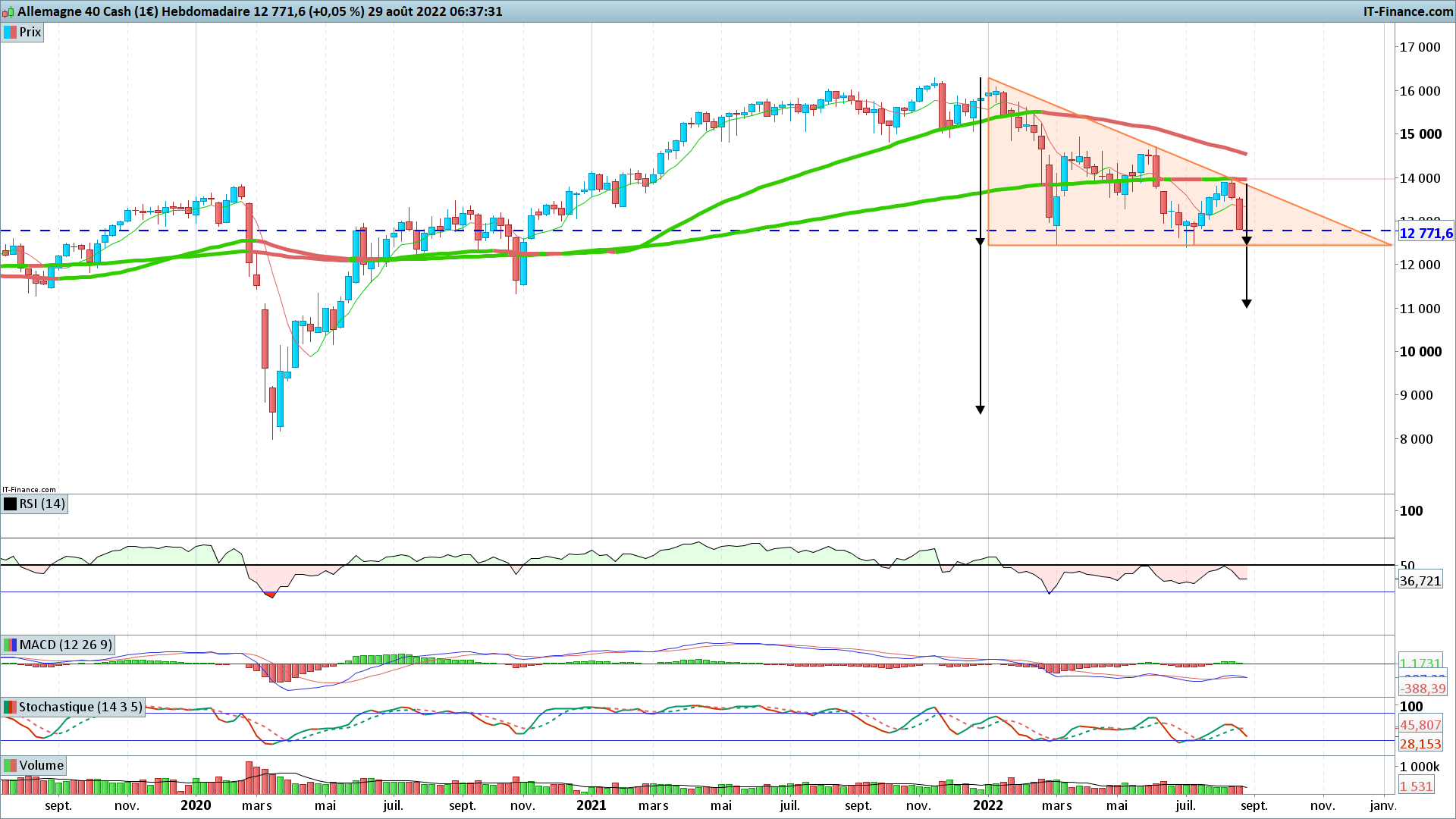
Task: Open the RSI (14) label settings
Action: click(x=42, y=504)
